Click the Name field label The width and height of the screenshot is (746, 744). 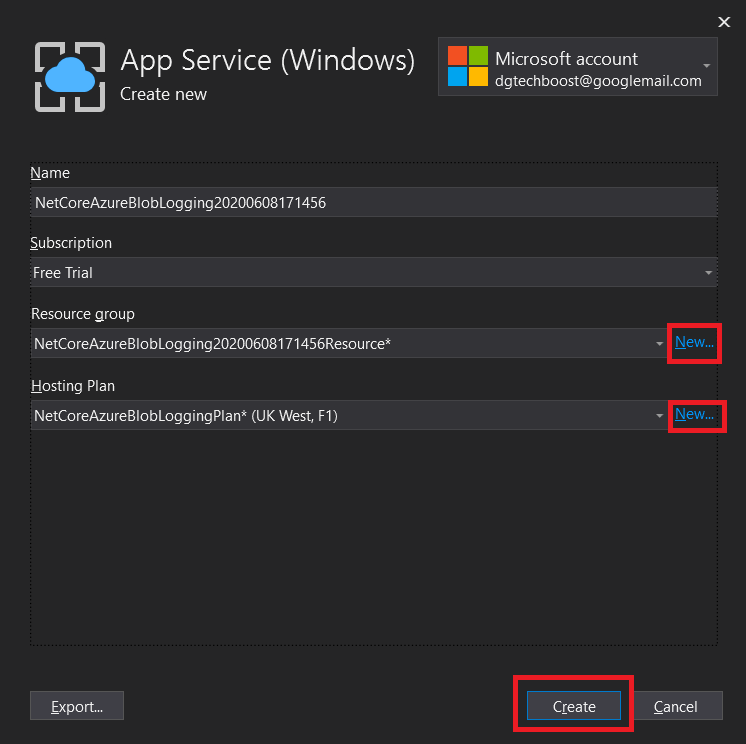point(50,173)
